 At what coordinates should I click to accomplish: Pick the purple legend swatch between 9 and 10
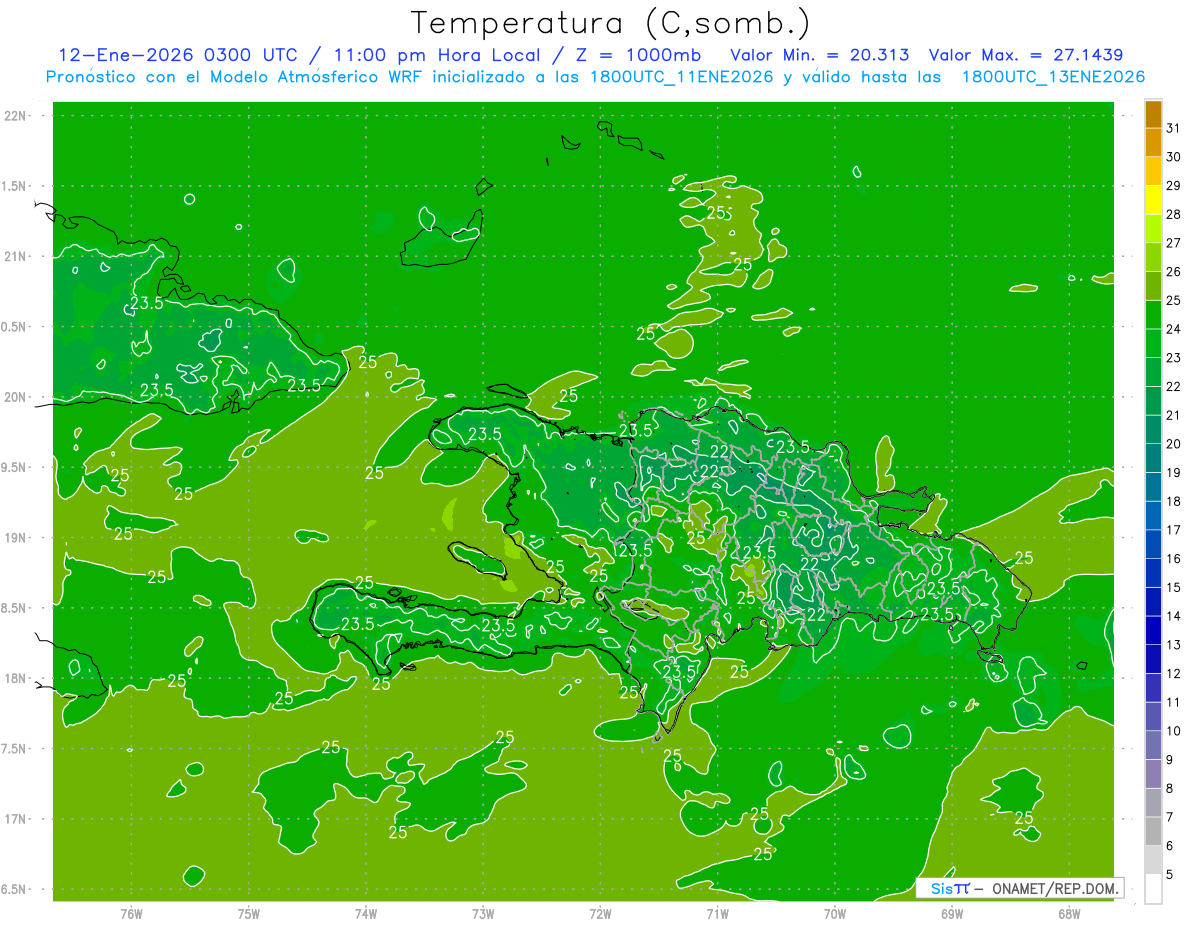pyautogui.click(x=1153, y=746)
